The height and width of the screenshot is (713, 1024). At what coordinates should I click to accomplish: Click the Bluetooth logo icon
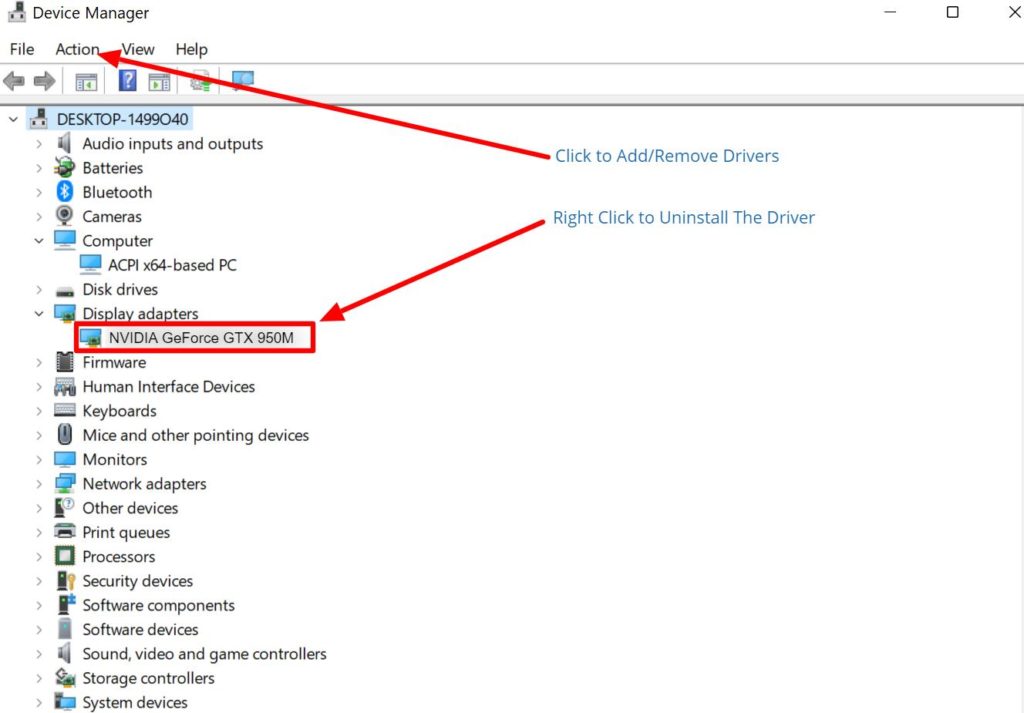(x=64, y=192)
